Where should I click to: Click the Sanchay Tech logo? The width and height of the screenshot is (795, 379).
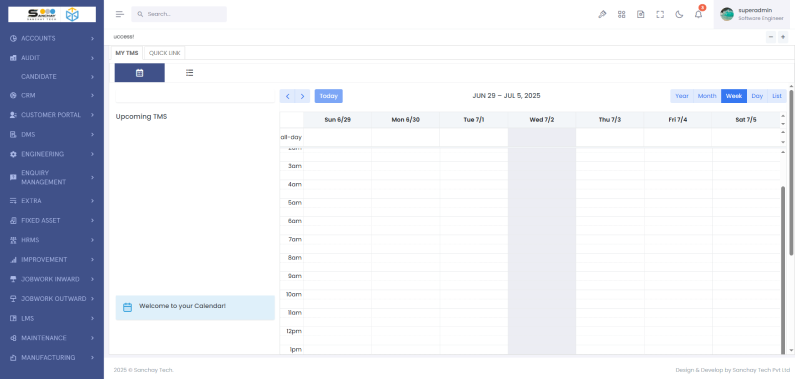point(52,14)
